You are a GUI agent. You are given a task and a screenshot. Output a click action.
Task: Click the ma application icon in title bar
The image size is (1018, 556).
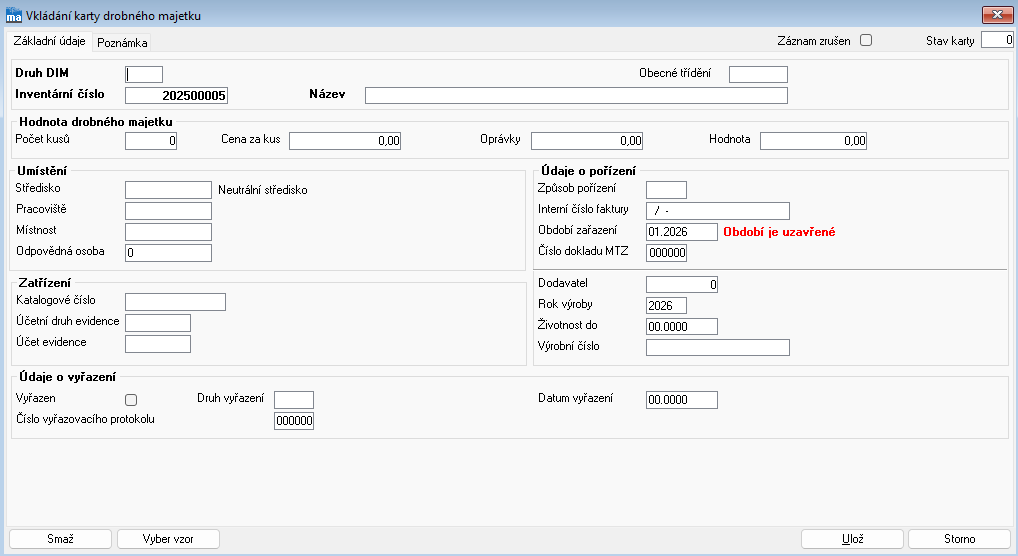pyautogui.click(x=13, y=15)
